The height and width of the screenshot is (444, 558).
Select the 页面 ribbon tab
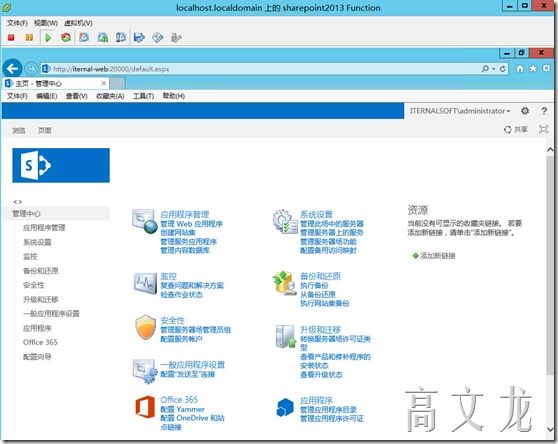click(x=45, y=131)
